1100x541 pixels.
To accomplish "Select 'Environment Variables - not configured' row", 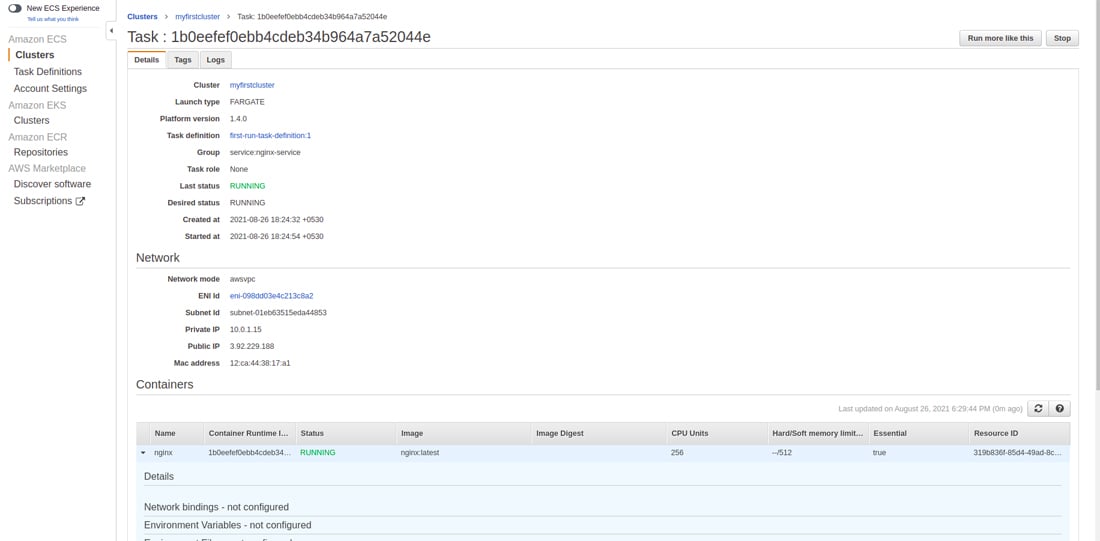I will 603,525.
